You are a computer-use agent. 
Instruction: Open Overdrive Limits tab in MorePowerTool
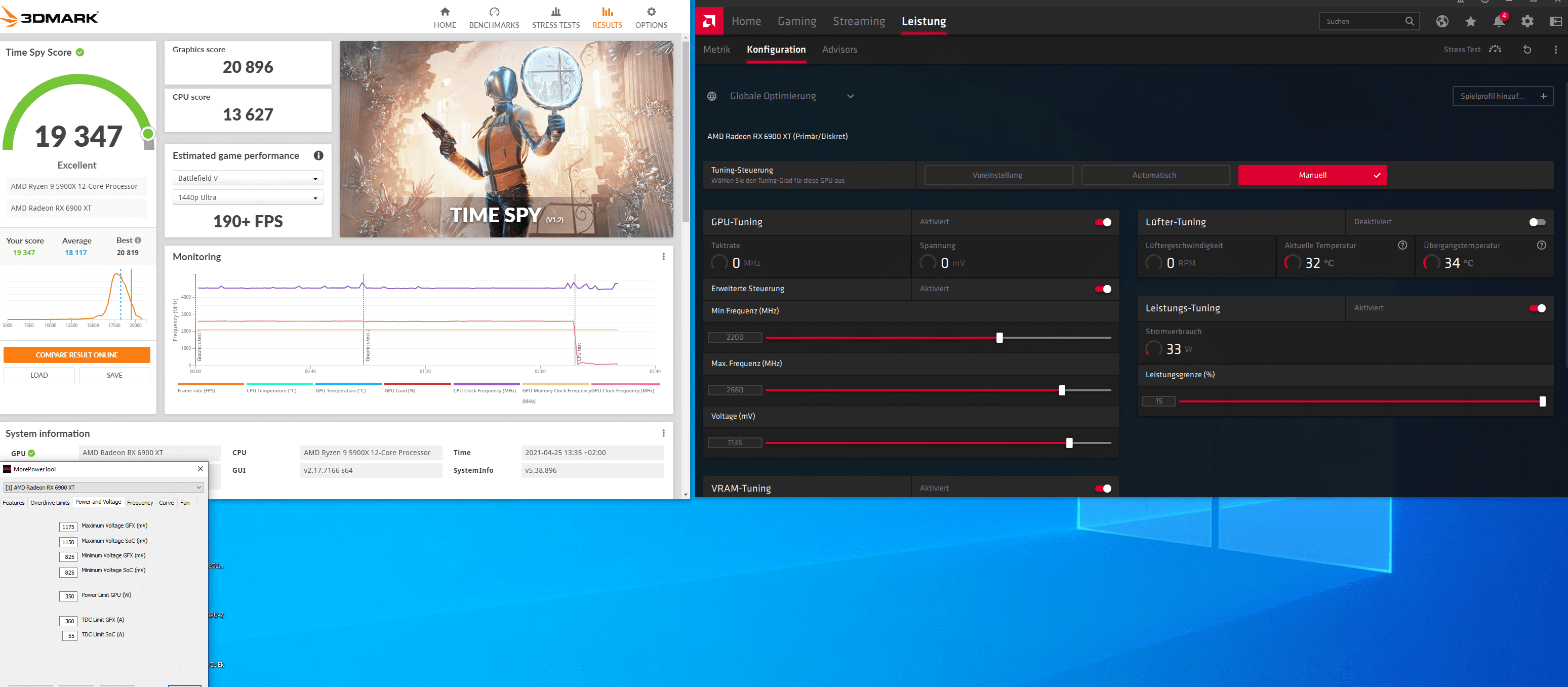[x=50, y=503]
